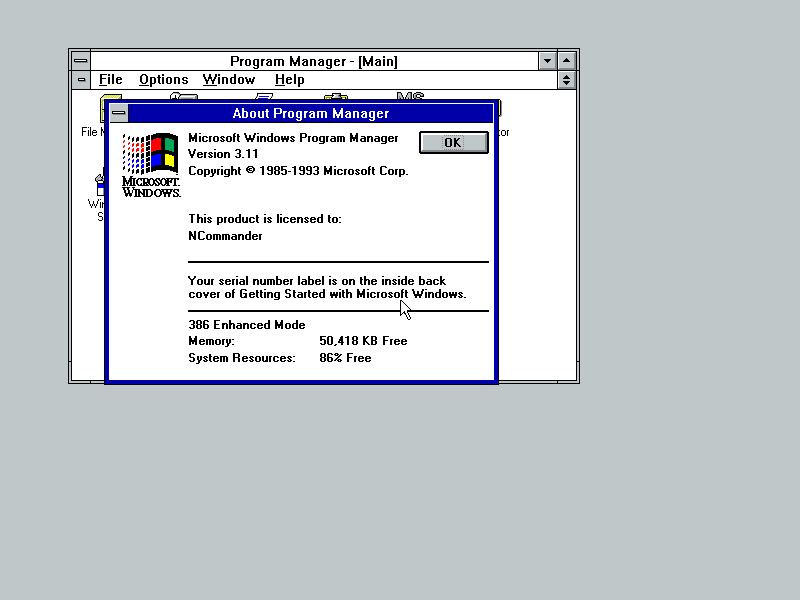
Task: Minimize the Program Manager window
Action: pos(547,61)
